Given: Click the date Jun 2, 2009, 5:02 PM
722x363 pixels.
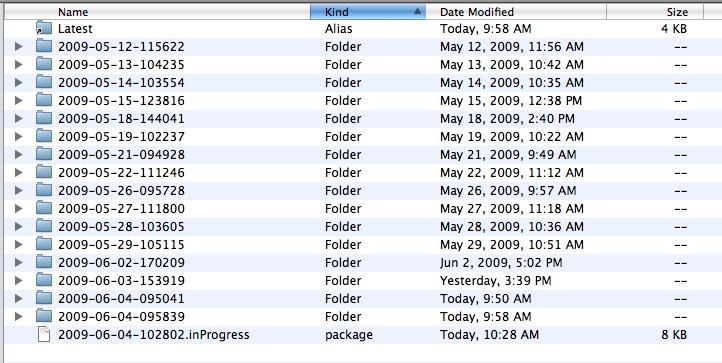Looking at the screenshot, I should coord(501,262).
